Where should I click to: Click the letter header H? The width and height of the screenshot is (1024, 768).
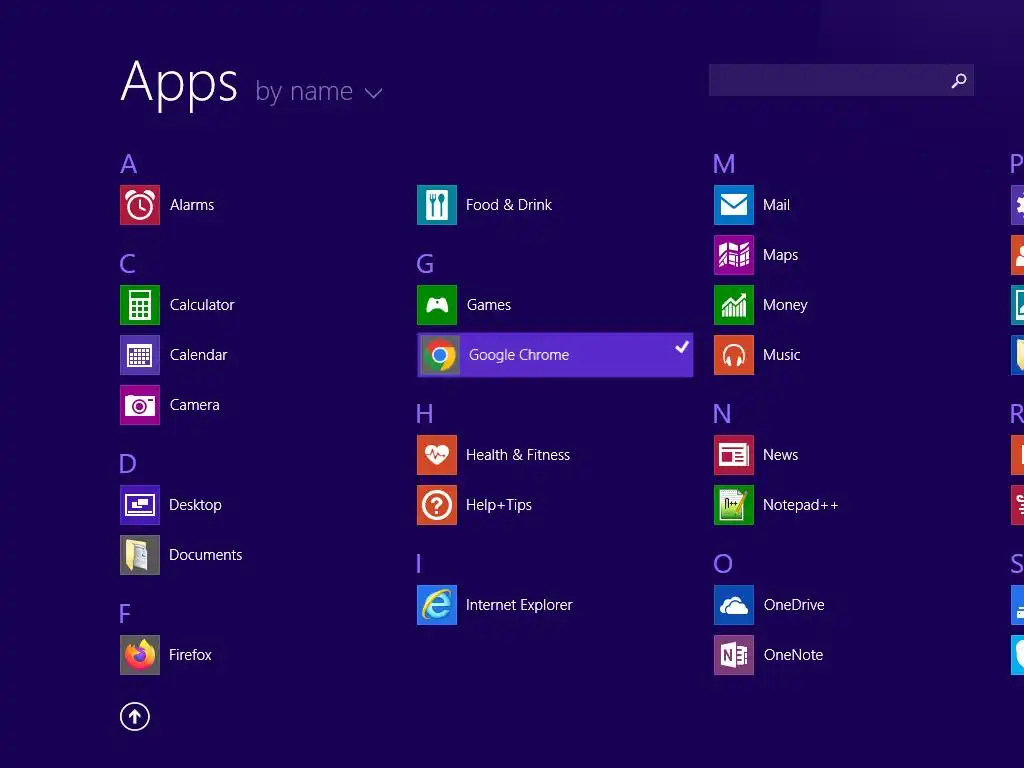424,413
